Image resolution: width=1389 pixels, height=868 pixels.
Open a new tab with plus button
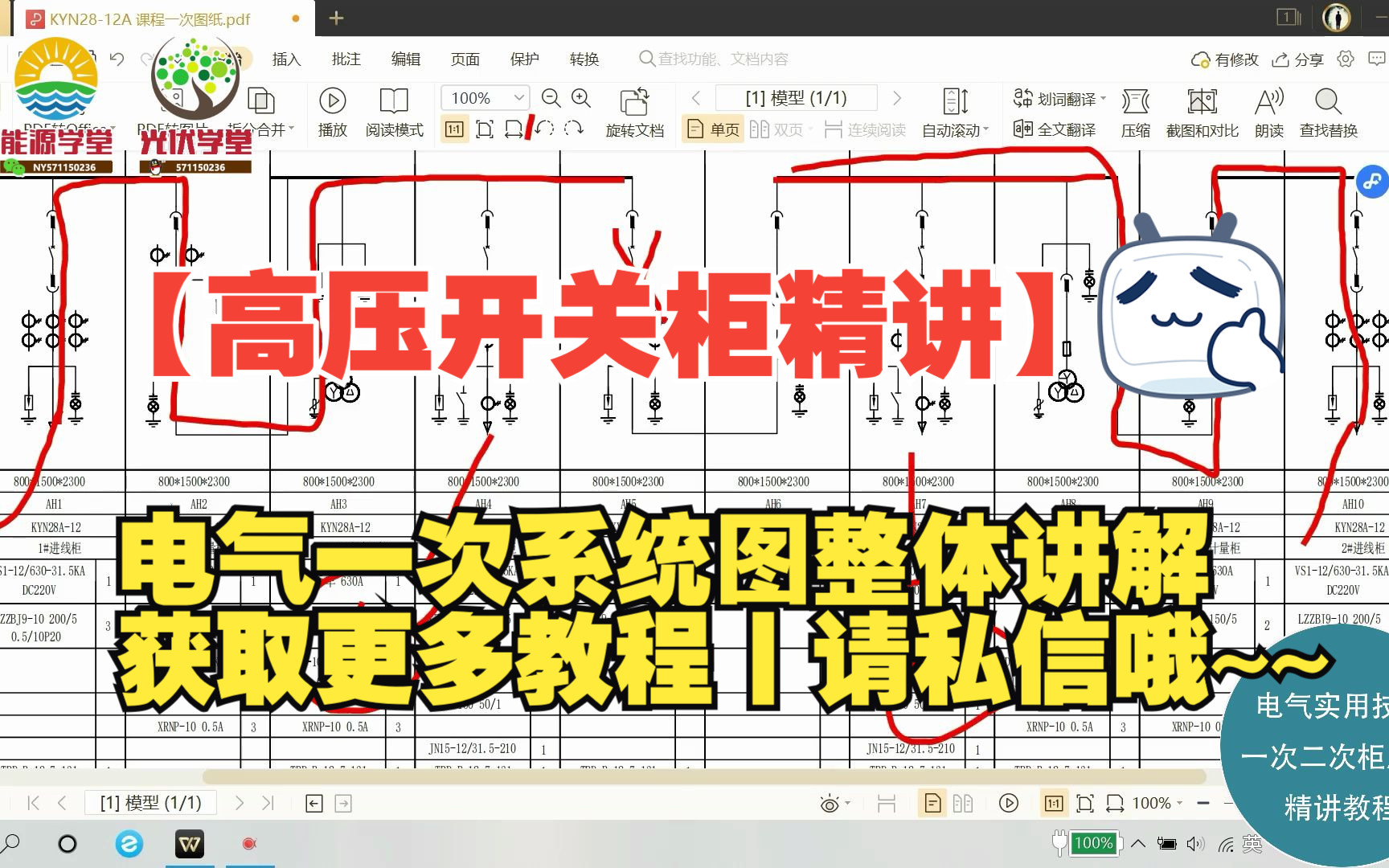336,18
